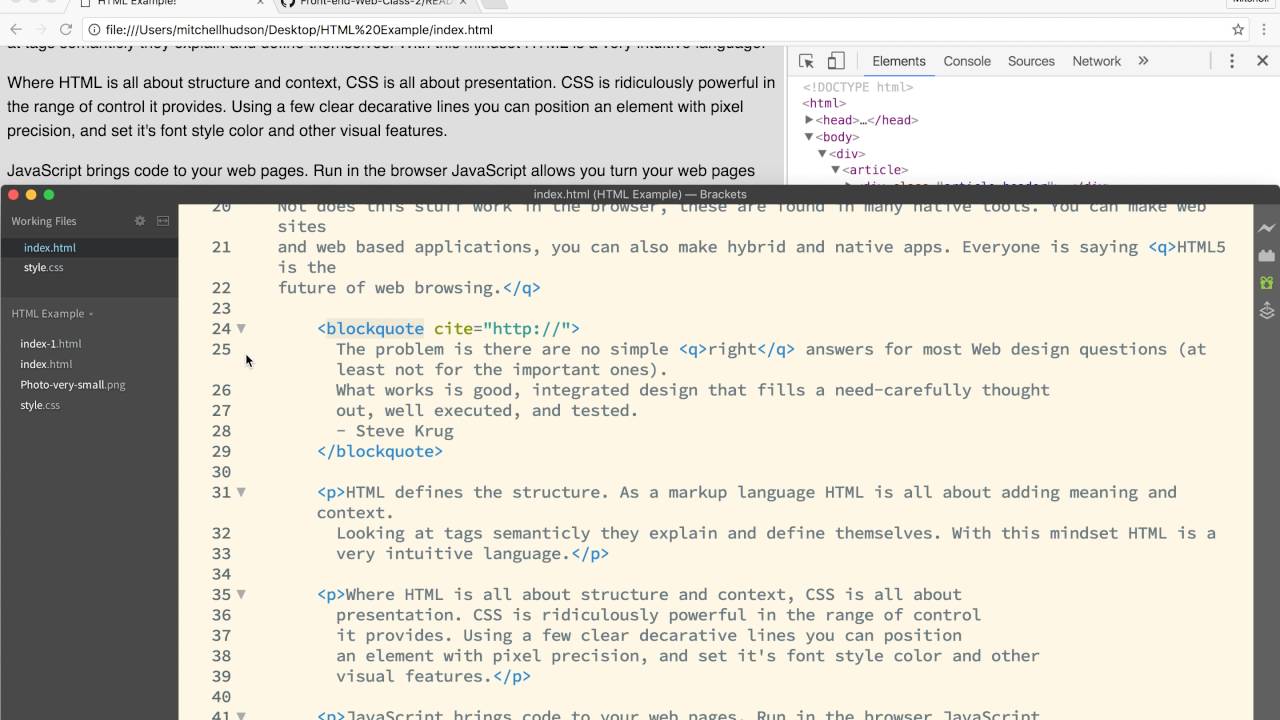Click the '- Steve Krug' text on line 28

click(395, 431)
